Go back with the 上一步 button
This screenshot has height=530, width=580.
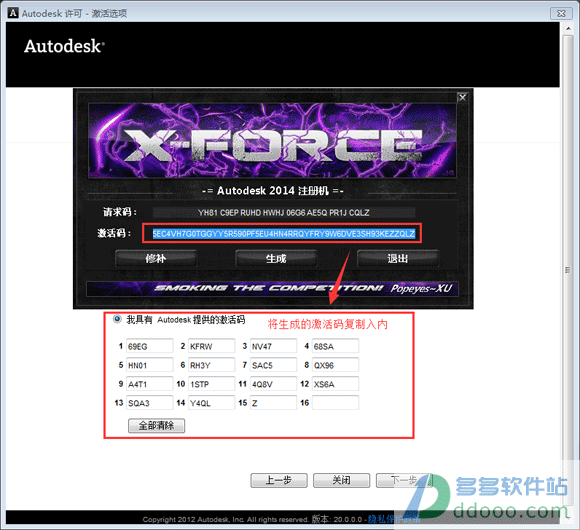(x=279, y=480)
